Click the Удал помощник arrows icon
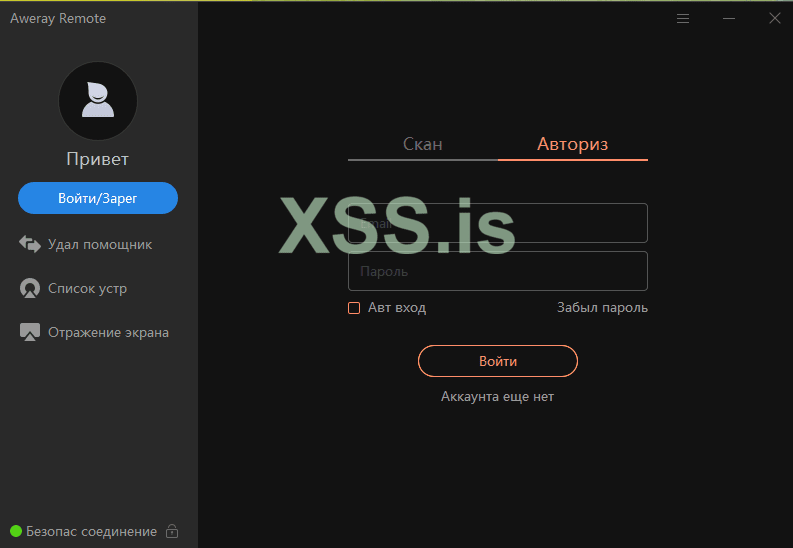Image resolution: width=793 pixels, height=548 pixels. pos(30,244)
